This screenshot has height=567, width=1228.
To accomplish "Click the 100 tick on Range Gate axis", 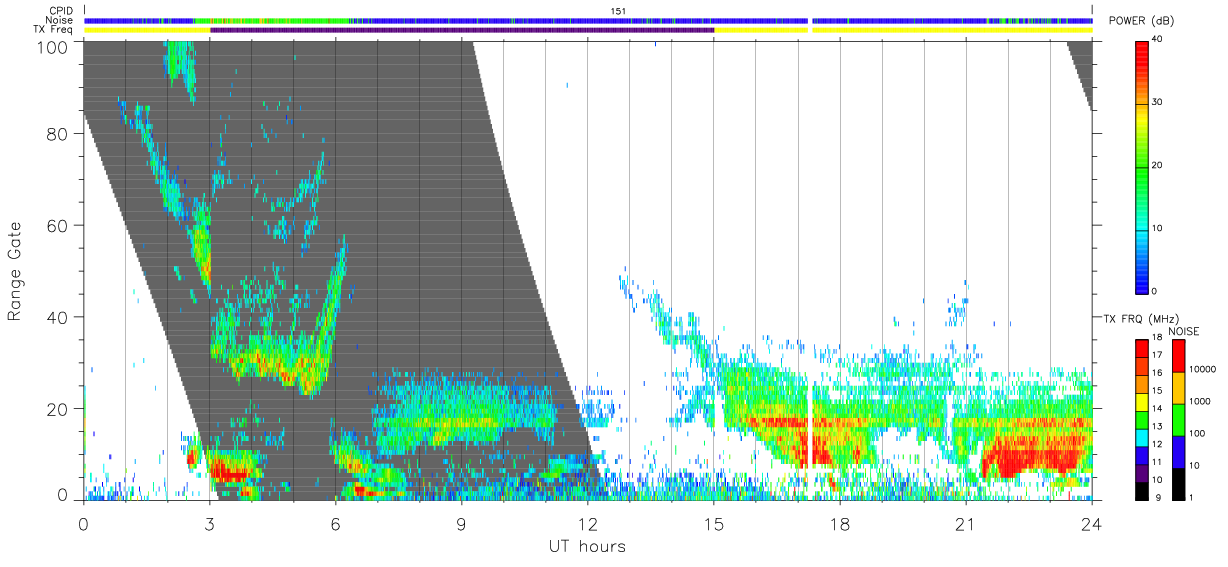I will pos(55,47).
